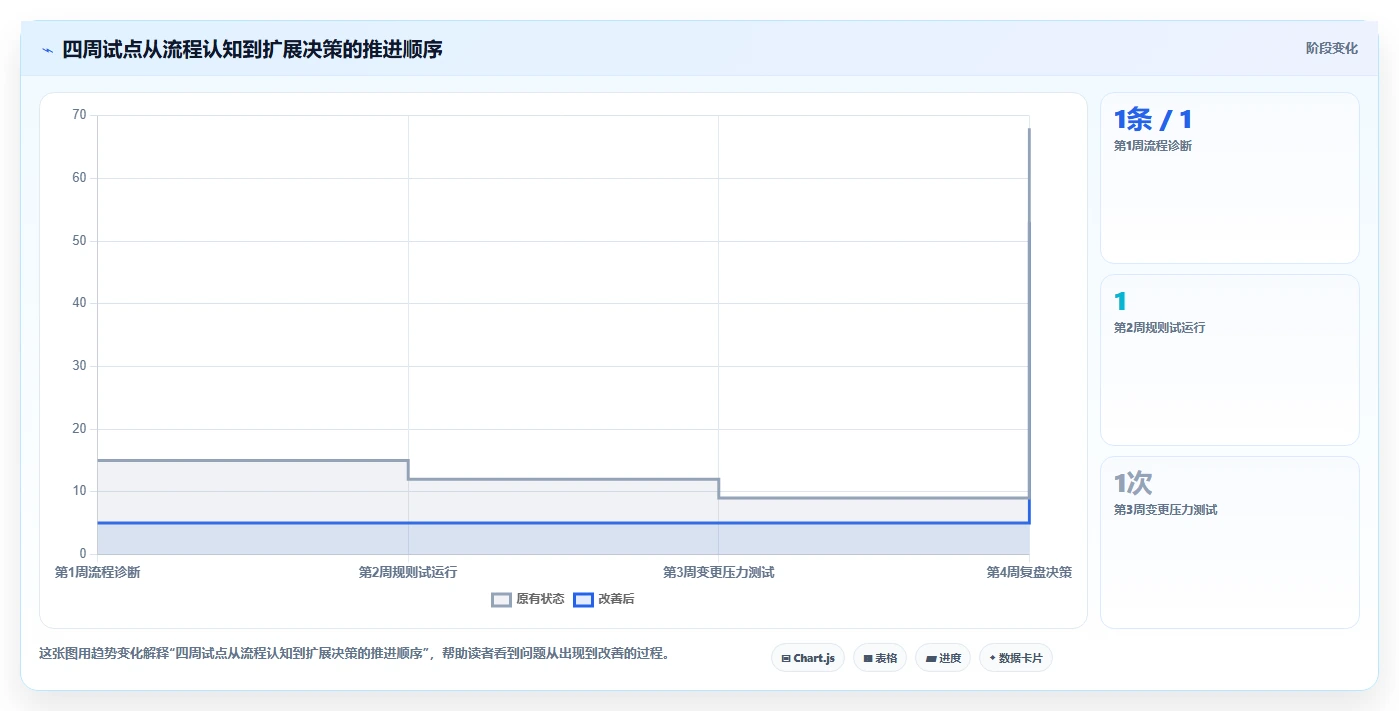Select the Chart.js tag chip
The width and height of the screenshot is (1399, 711).
pos(808,658)
